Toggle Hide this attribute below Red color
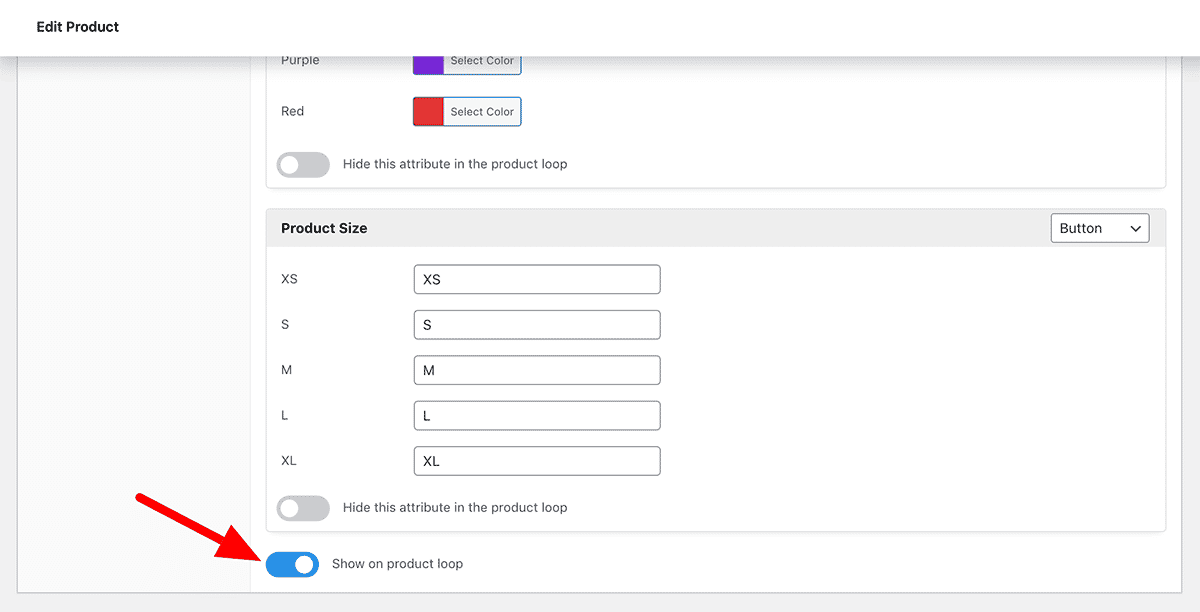Screen dimensions: 1200x612 pyautogui.click(x=303, y=164)
